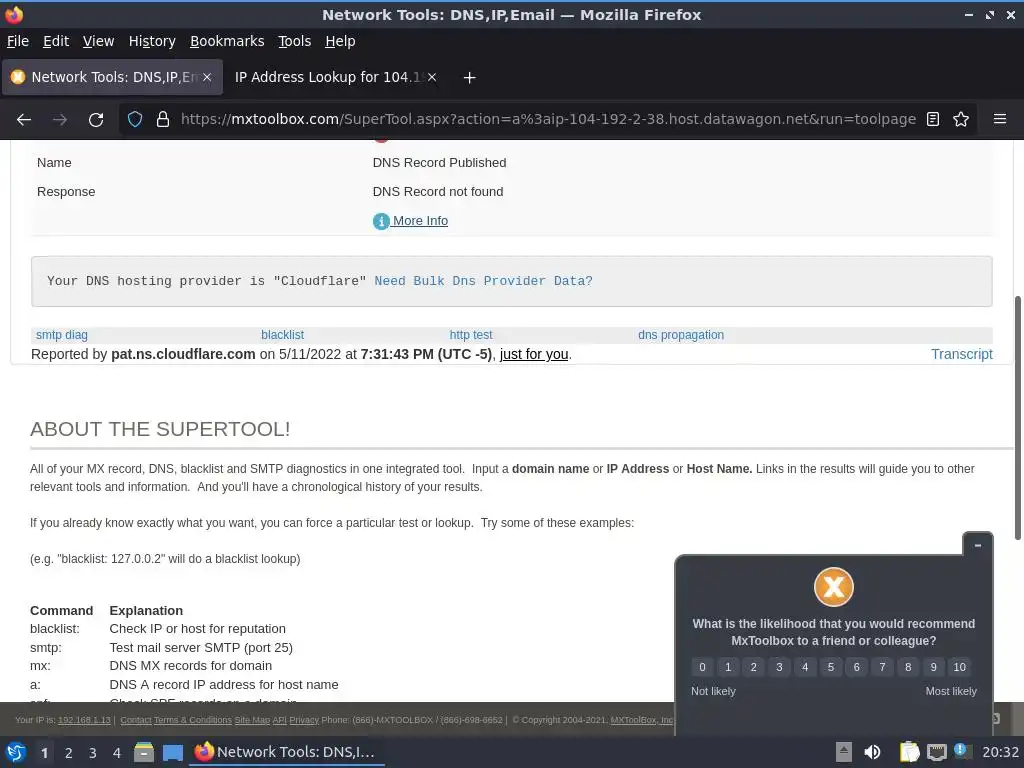Bookmark this page with the star icon

pos(961,120)
